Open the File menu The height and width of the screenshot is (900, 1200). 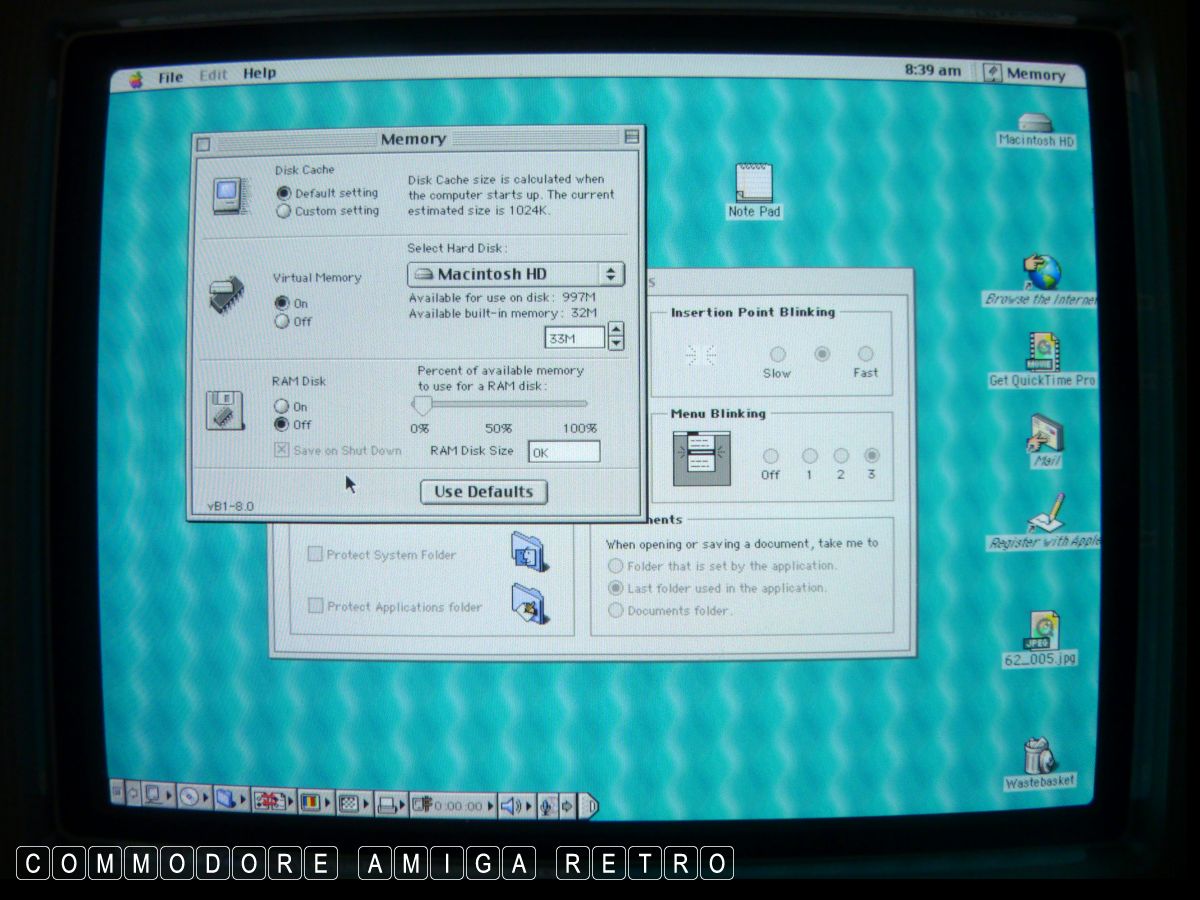click(170, 76)
